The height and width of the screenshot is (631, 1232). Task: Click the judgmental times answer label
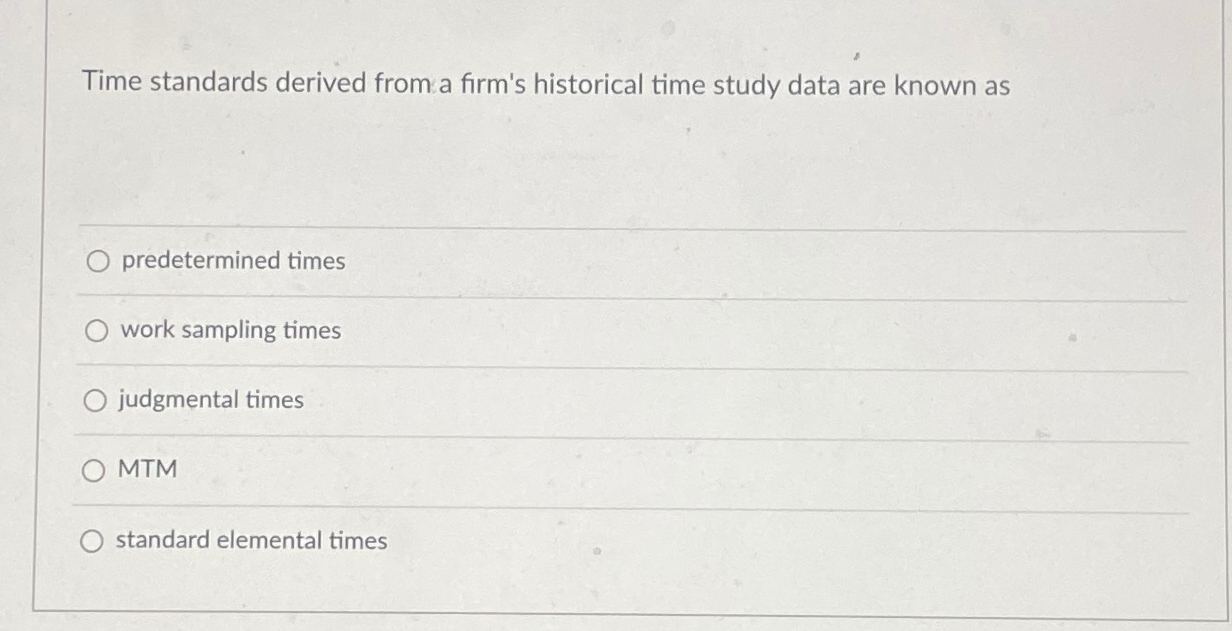click(x=211, y=400)
